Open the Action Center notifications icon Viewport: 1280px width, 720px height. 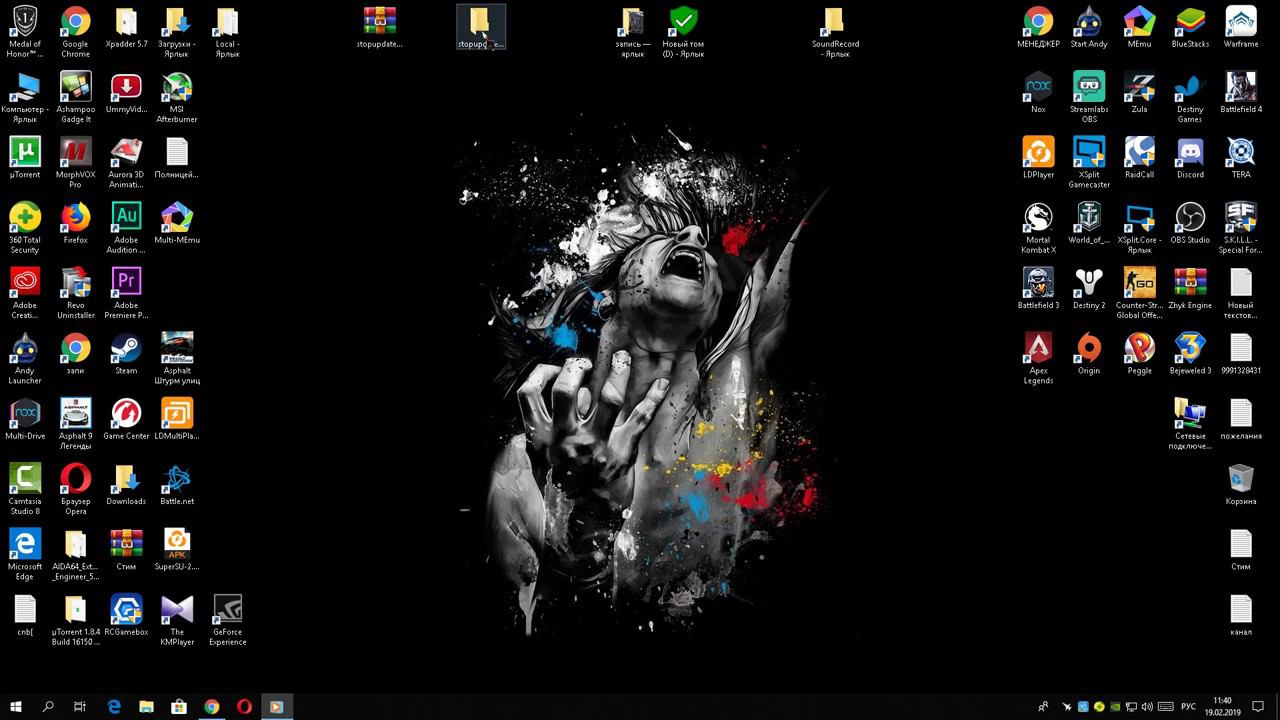(1257, 706)
